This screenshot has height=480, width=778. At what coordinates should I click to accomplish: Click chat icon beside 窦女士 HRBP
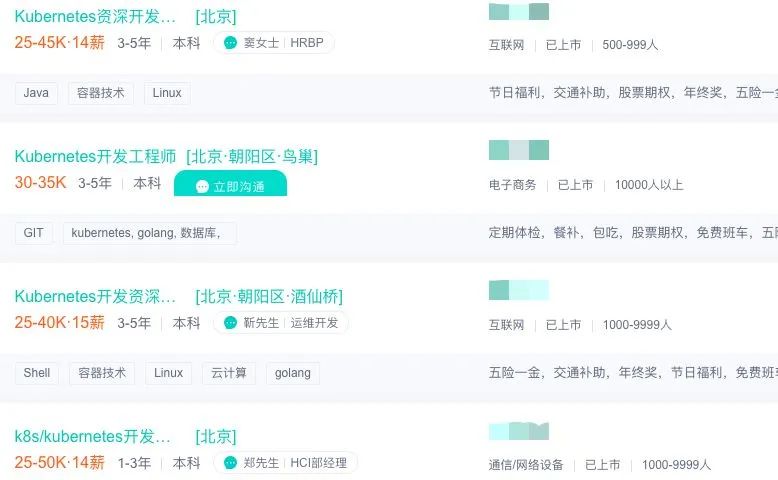coord(230,43)
